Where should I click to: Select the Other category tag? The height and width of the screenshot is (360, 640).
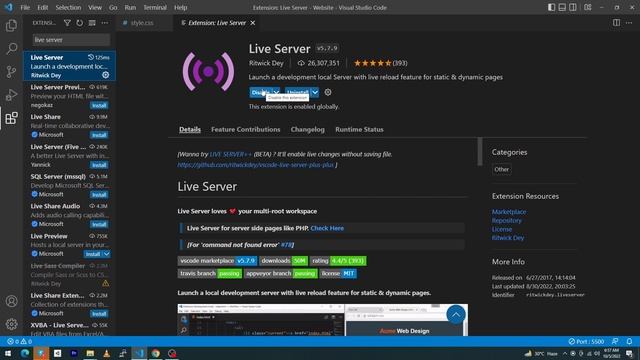coord(502,169)
